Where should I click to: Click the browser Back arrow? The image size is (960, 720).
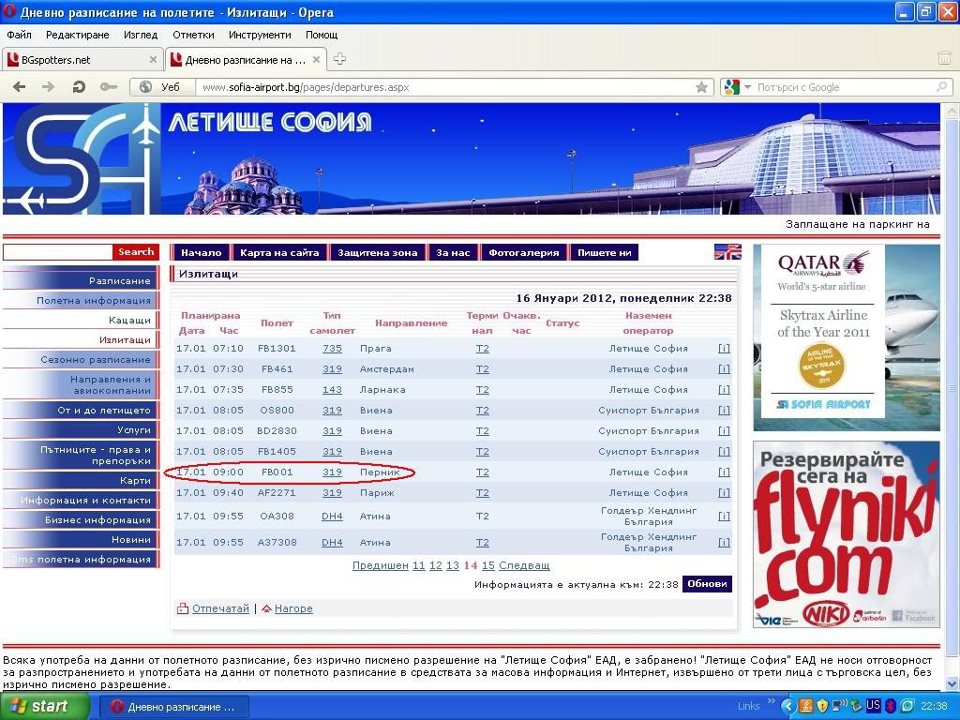point(19,87)
